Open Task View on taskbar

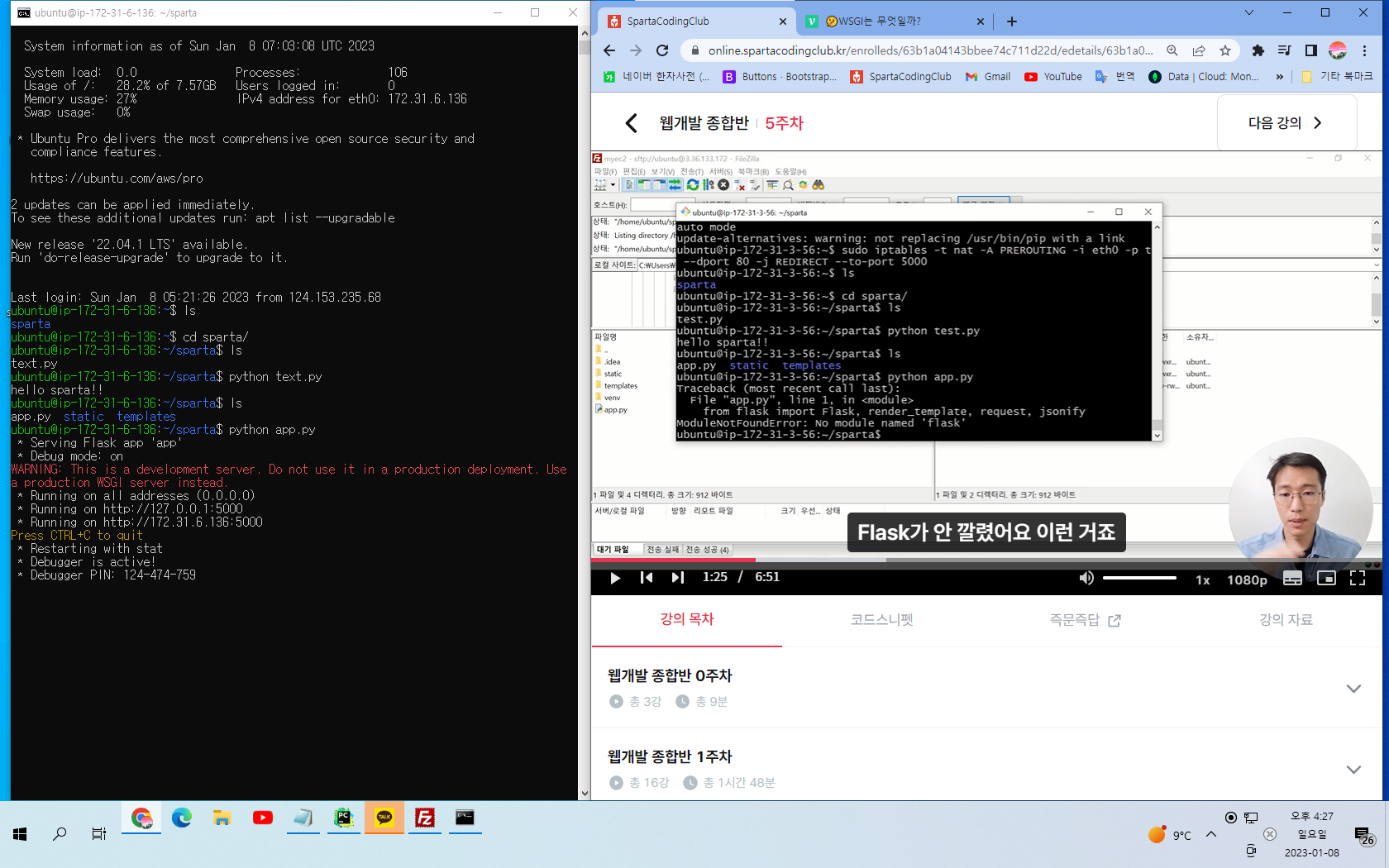(x=99, y=834)
